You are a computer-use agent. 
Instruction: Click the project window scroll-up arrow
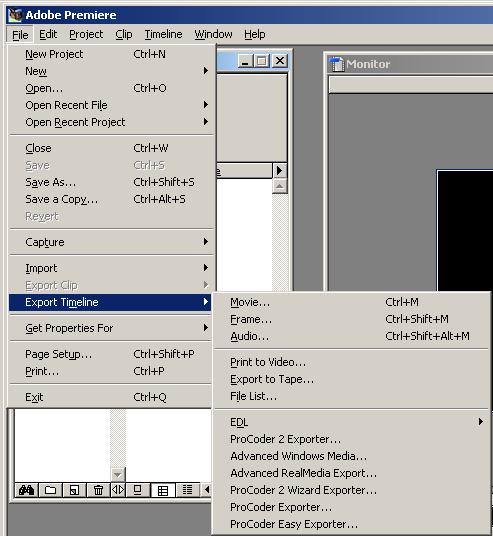(x=280, y=186)
